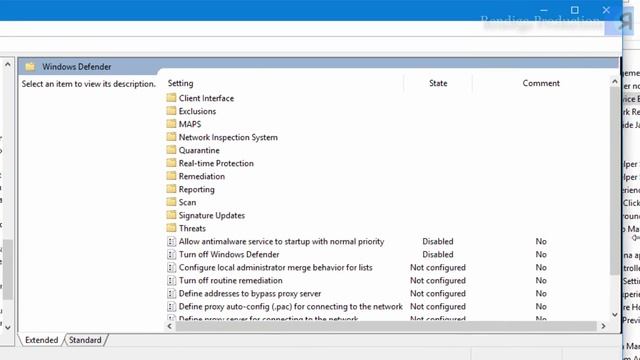The image size is (640, 360).
Task: Open the Scan folder icon
Action: (171, 202)
